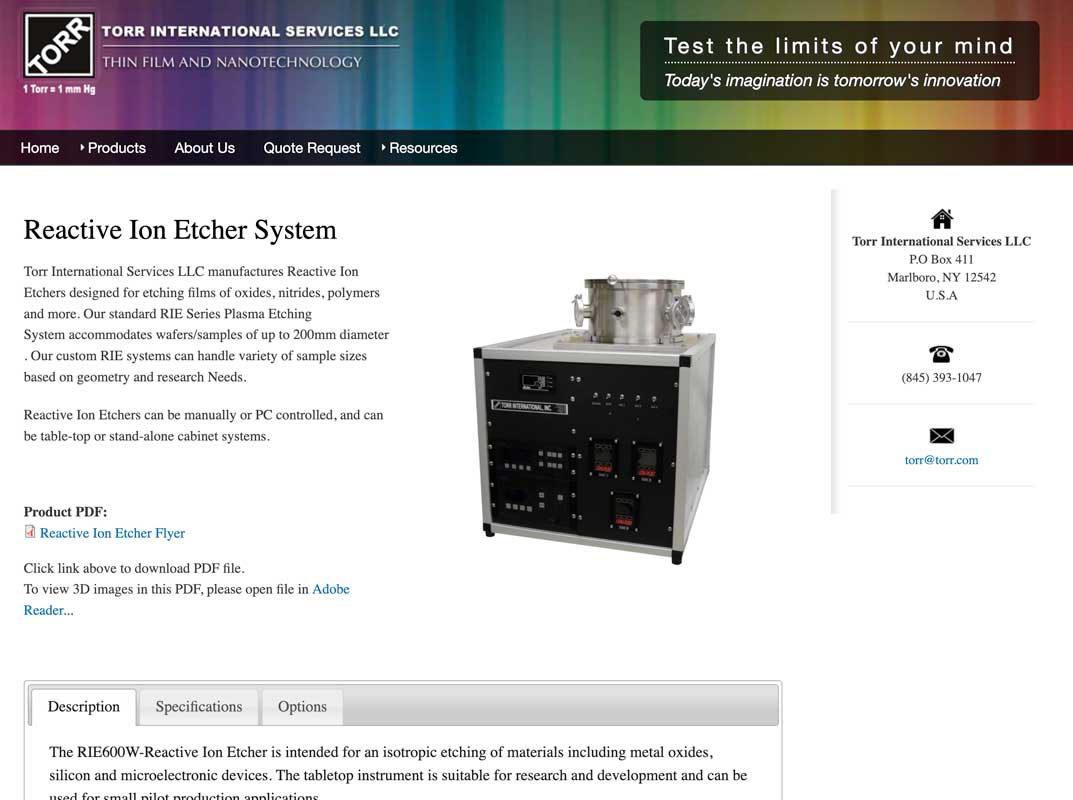1073x800 pixels.
Task: Click the envelope icon above the email
Action: tap(941, 435)
